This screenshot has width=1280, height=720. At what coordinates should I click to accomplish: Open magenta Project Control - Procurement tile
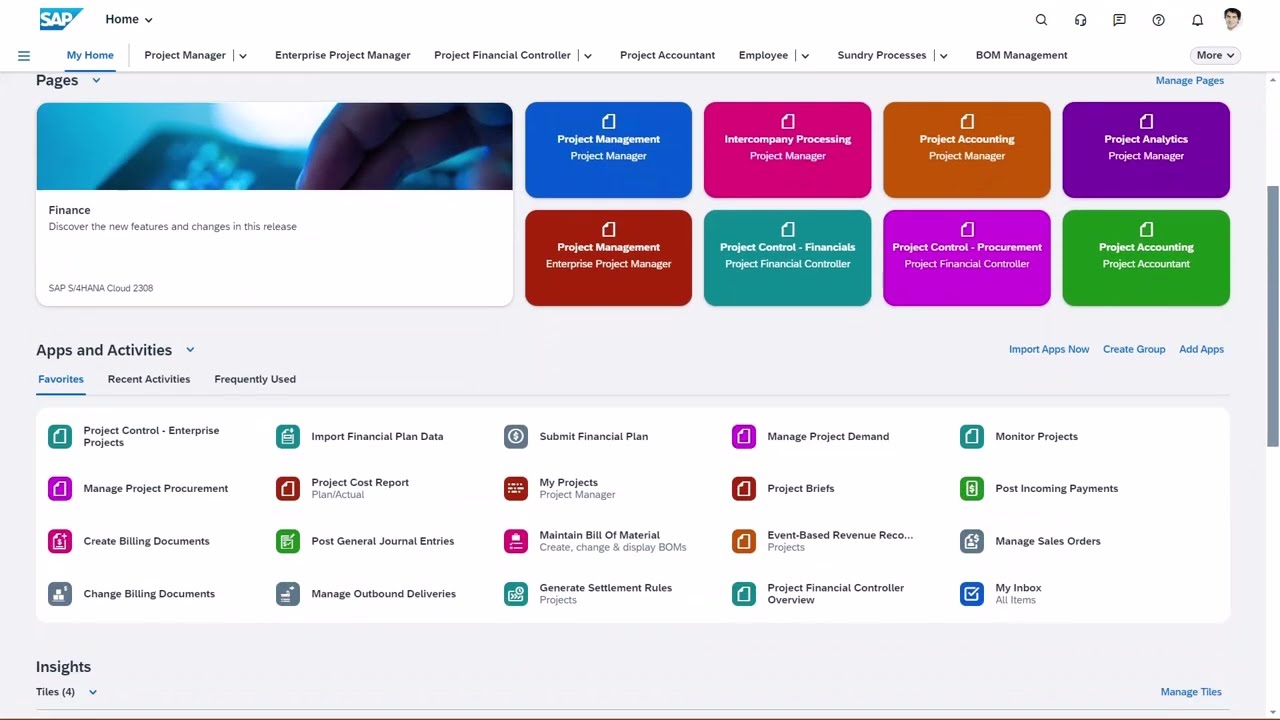point(966,258)
